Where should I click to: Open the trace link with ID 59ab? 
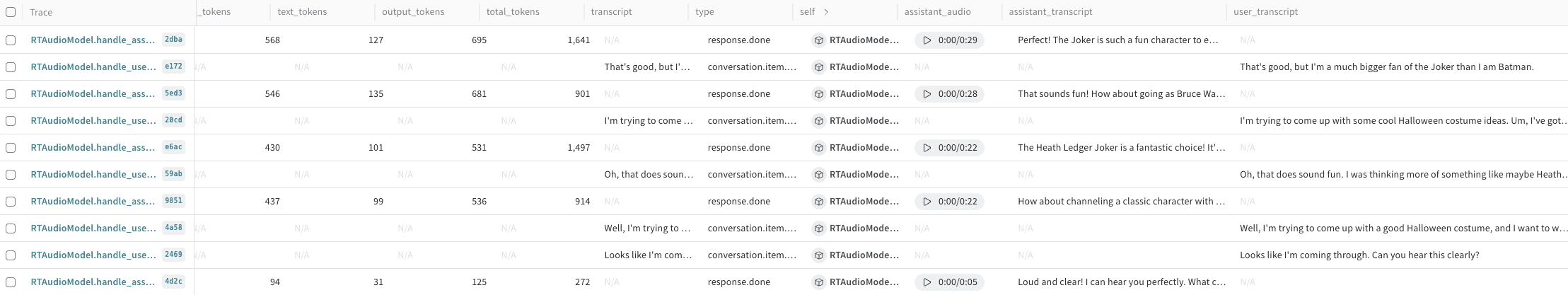93,175
